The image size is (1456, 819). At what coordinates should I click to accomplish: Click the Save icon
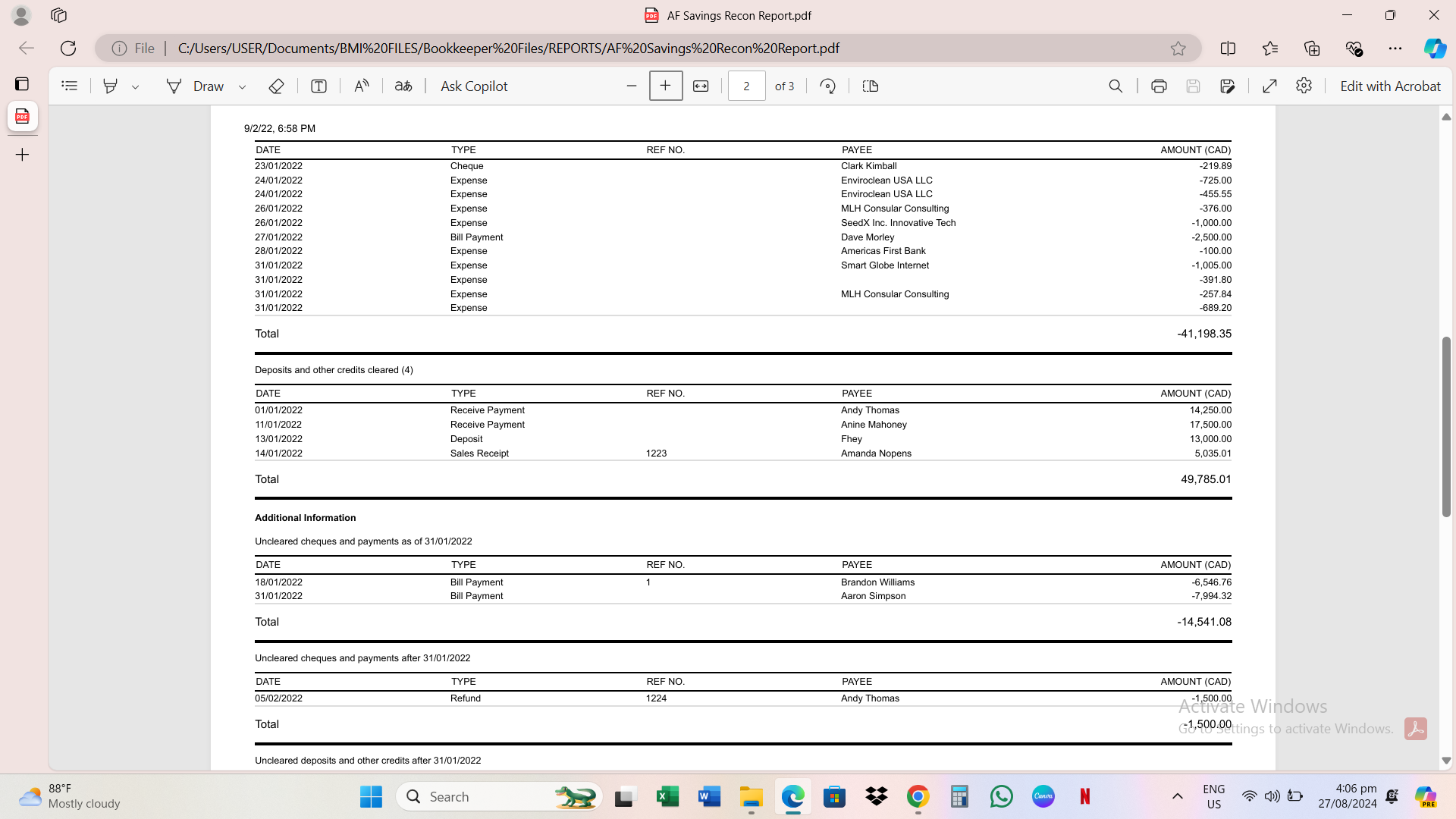point(1193,86)
